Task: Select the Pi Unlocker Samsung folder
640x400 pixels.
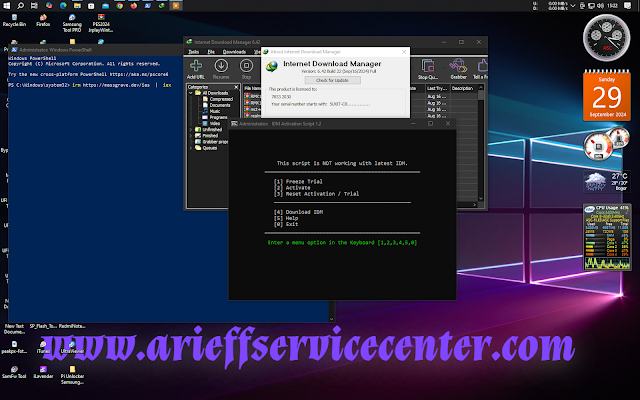Action: tap(72, 375)
